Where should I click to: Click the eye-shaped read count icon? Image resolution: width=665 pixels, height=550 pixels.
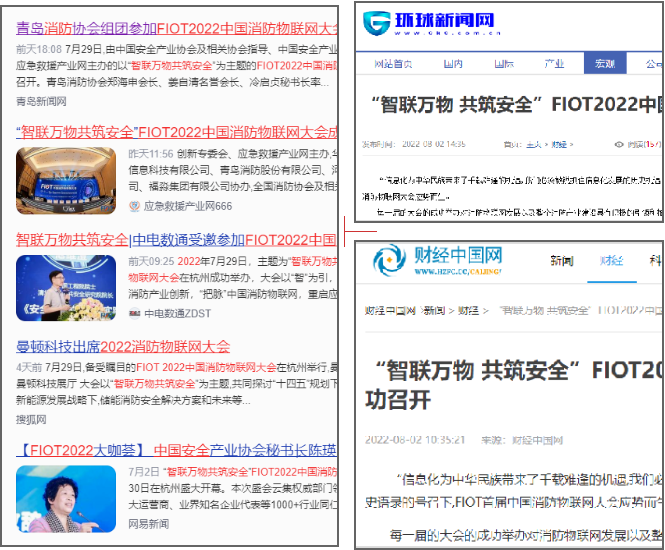[x=618, y=144]
